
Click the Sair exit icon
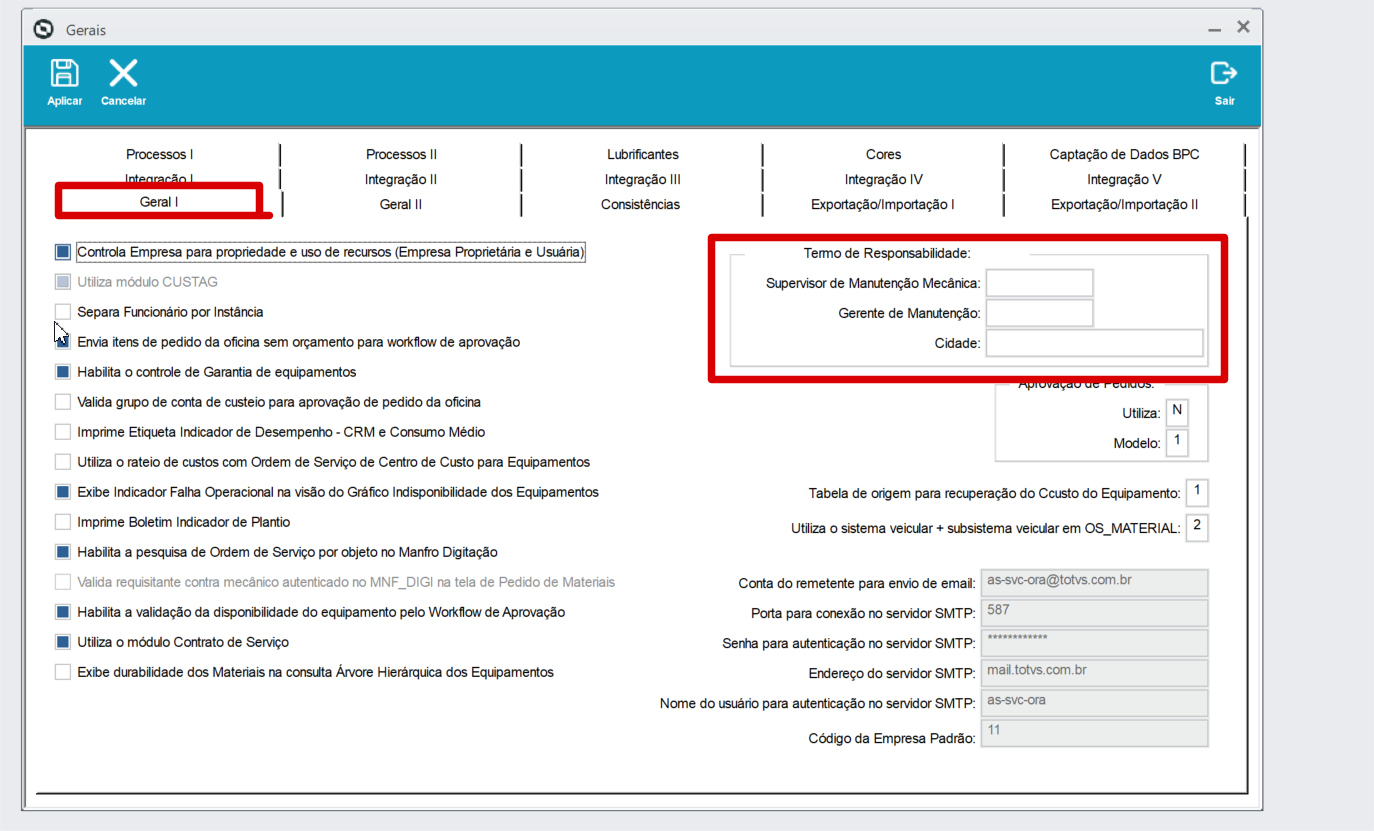click(x=1224, y=73)
